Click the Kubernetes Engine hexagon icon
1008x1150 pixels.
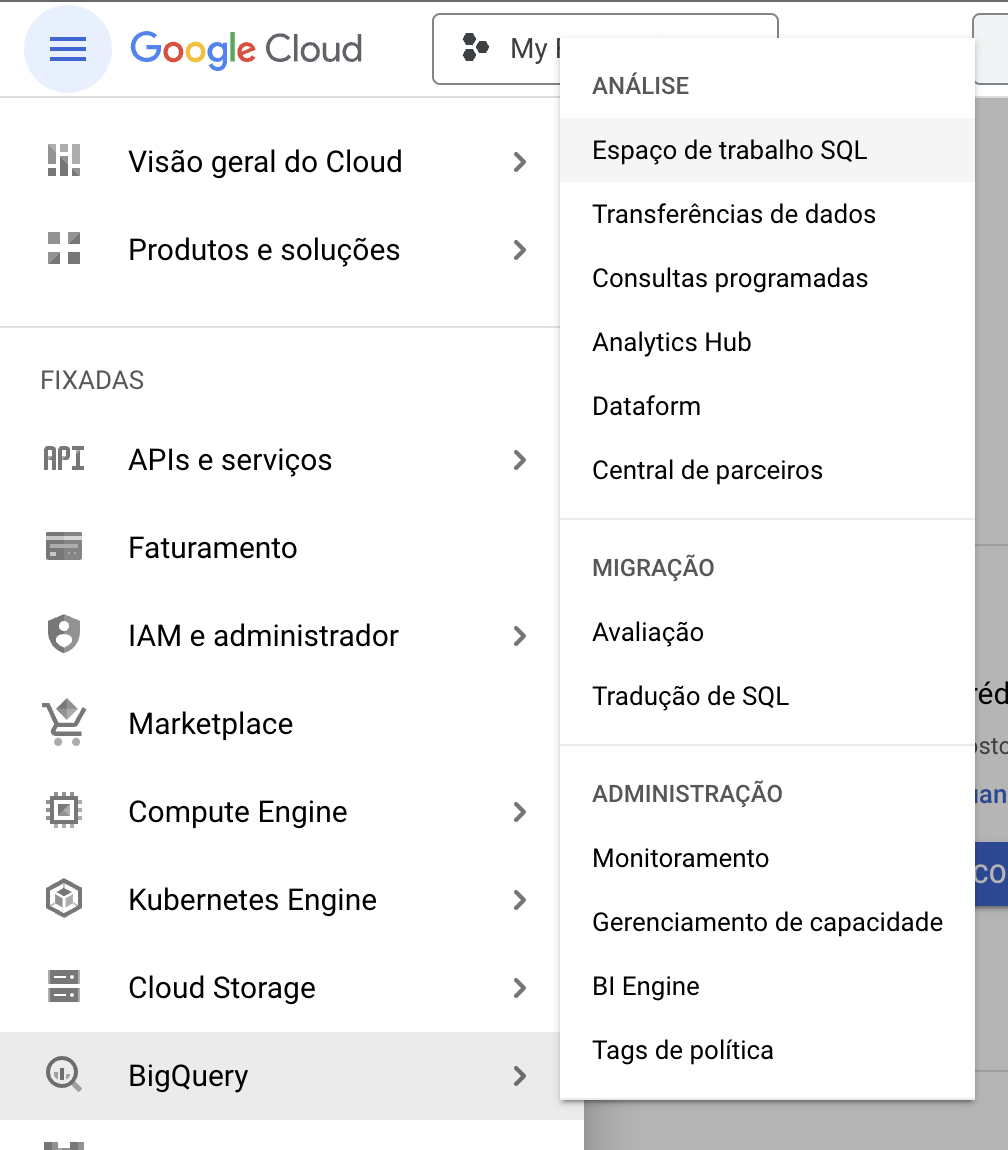point(64,898)
